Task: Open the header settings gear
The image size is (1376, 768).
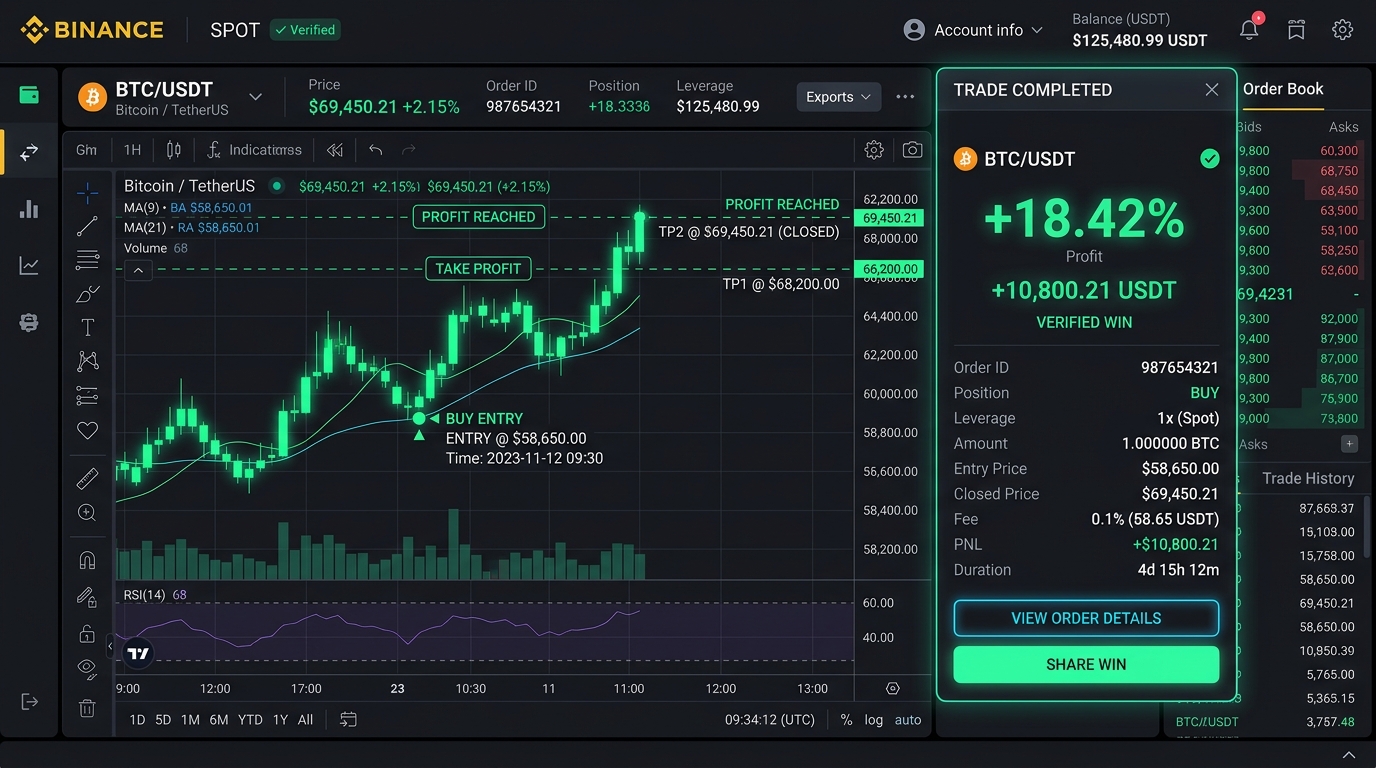Action: [x=1343, y=30]
